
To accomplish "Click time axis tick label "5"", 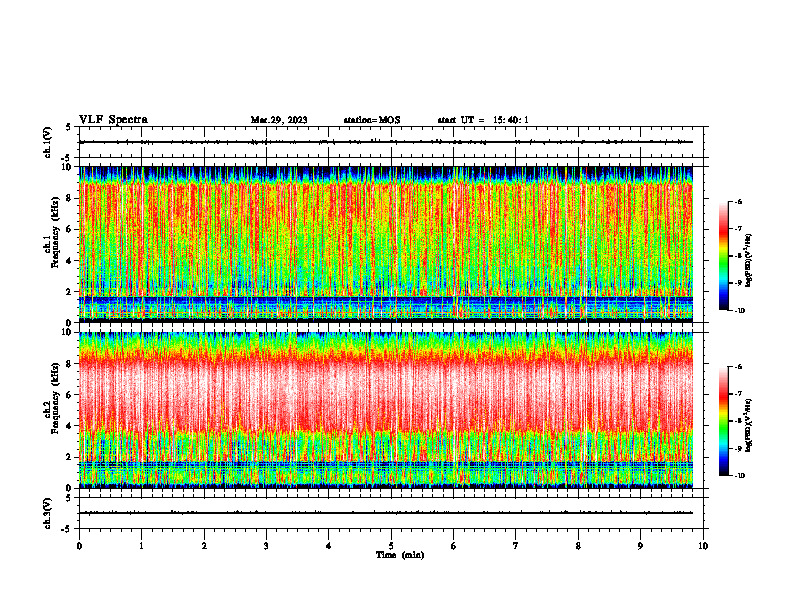I will coord(391,546).
